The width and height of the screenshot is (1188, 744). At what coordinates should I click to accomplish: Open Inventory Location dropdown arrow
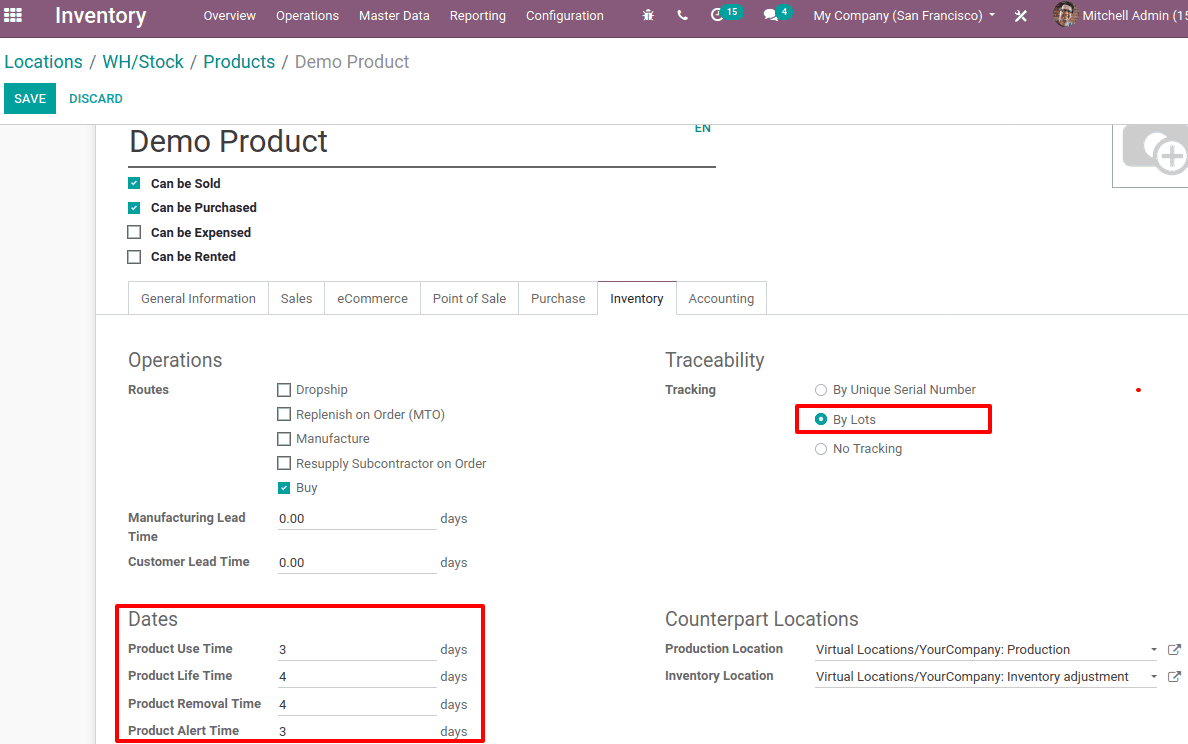pos(1154,677)
